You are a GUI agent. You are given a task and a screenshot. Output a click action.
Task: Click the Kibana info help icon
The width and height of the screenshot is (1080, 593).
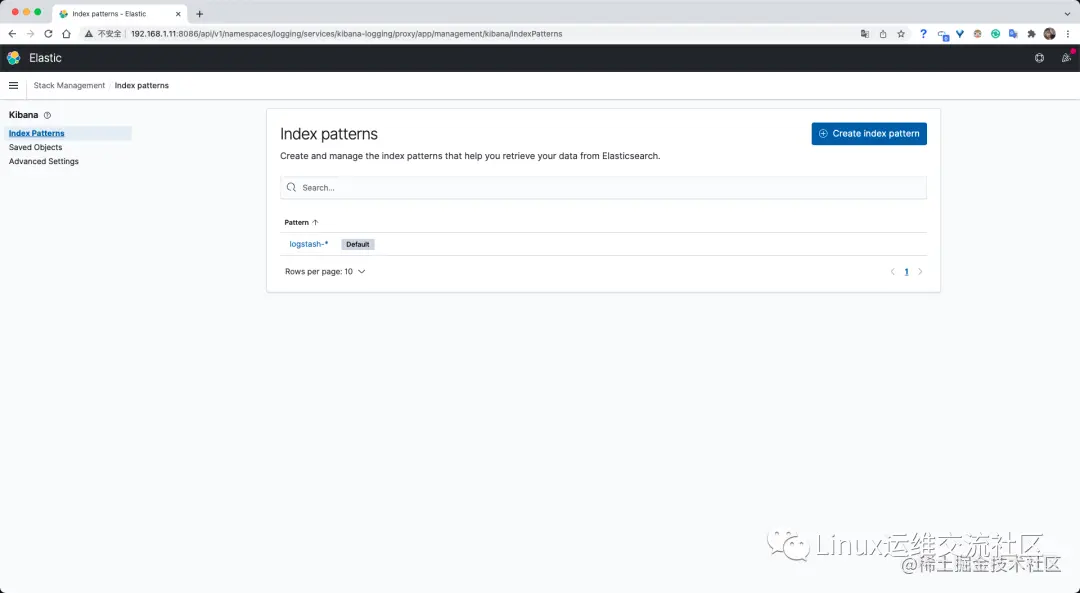tap(47, 115)
